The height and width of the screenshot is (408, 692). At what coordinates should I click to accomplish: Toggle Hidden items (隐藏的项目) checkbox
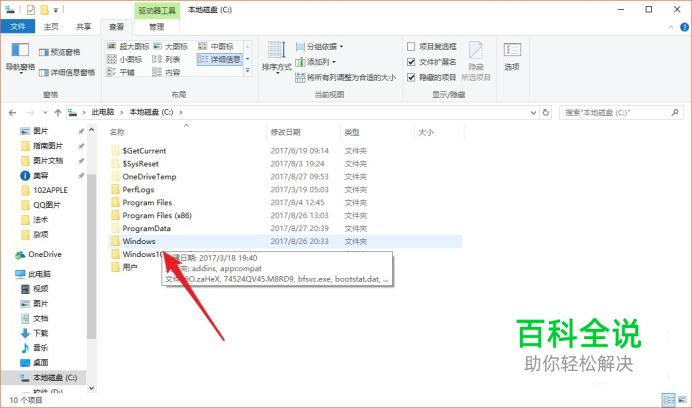432,77
